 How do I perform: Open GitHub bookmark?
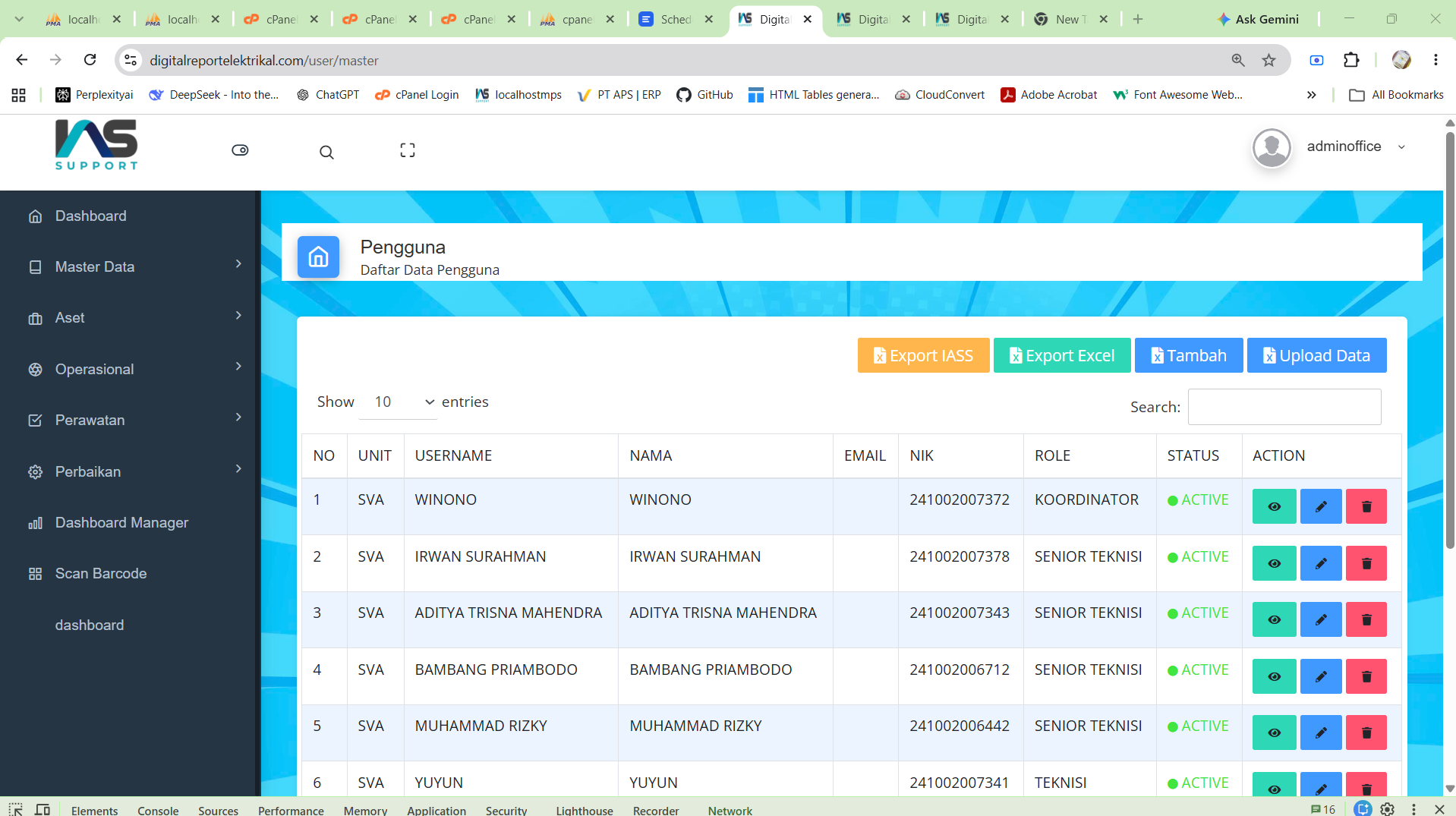[704, 95]
